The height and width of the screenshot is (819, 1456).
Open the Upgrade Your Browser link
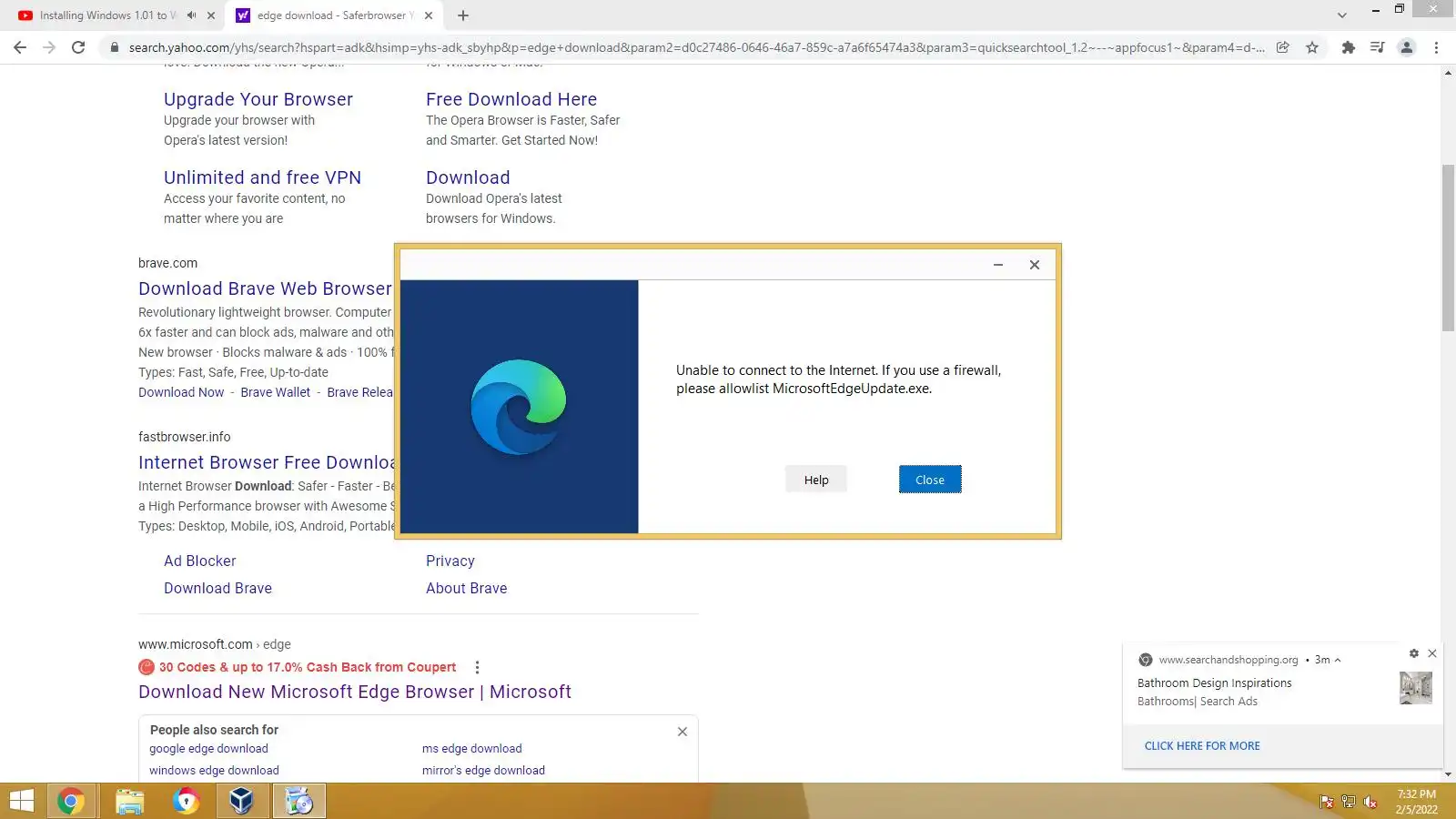(258, 99)
